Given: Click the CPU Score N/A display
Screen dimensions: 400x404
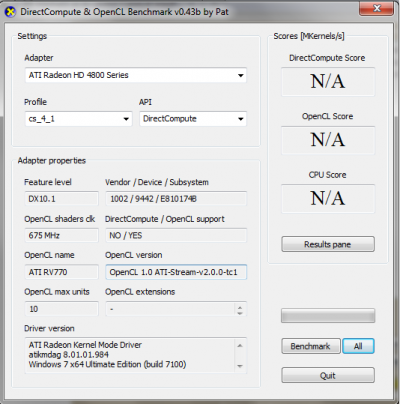Looking at the screenshot, I should [328, 199].
